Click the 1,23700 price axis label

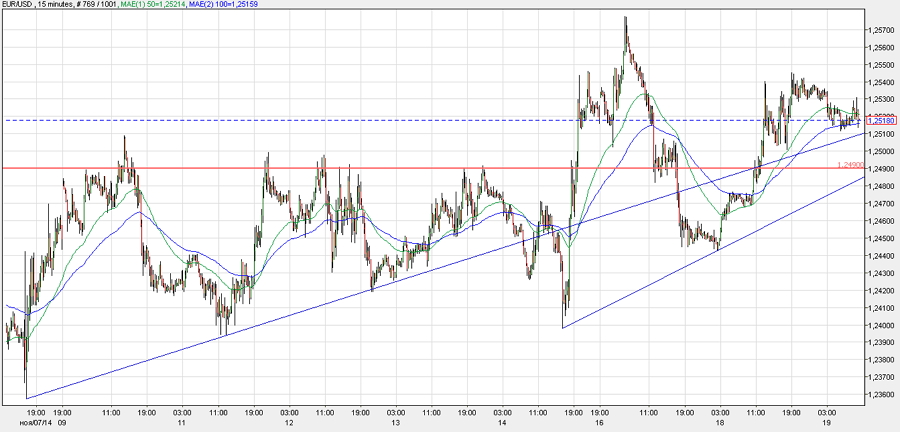[x=882, y=377]
